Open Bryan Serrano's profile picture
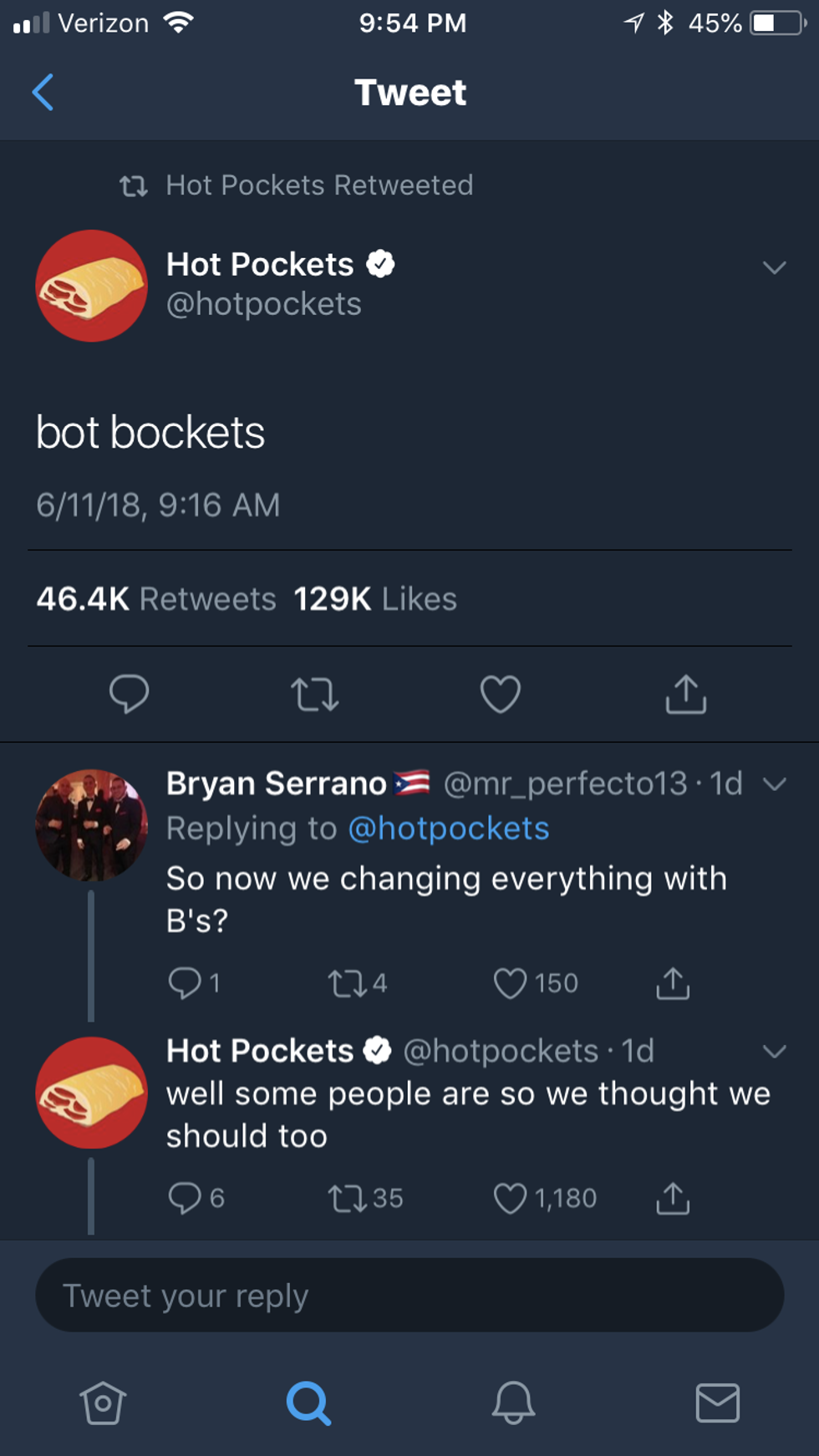Image resolution: width=819 pixels, height=1456 pixels. pyautogui.click(x=91, y=825)
